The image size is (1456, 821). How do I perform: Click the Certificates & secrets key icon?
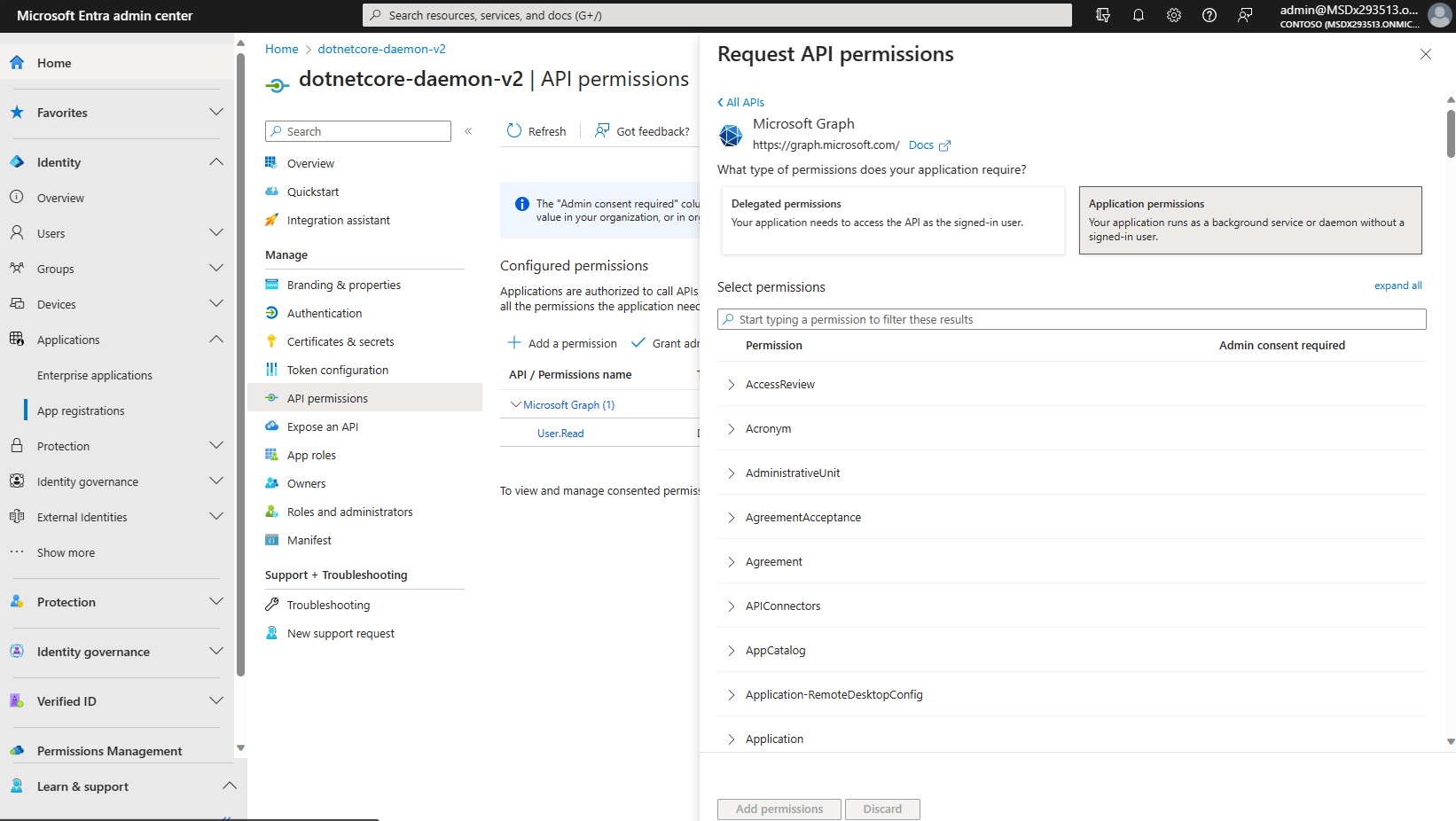[x=271, y=341]
